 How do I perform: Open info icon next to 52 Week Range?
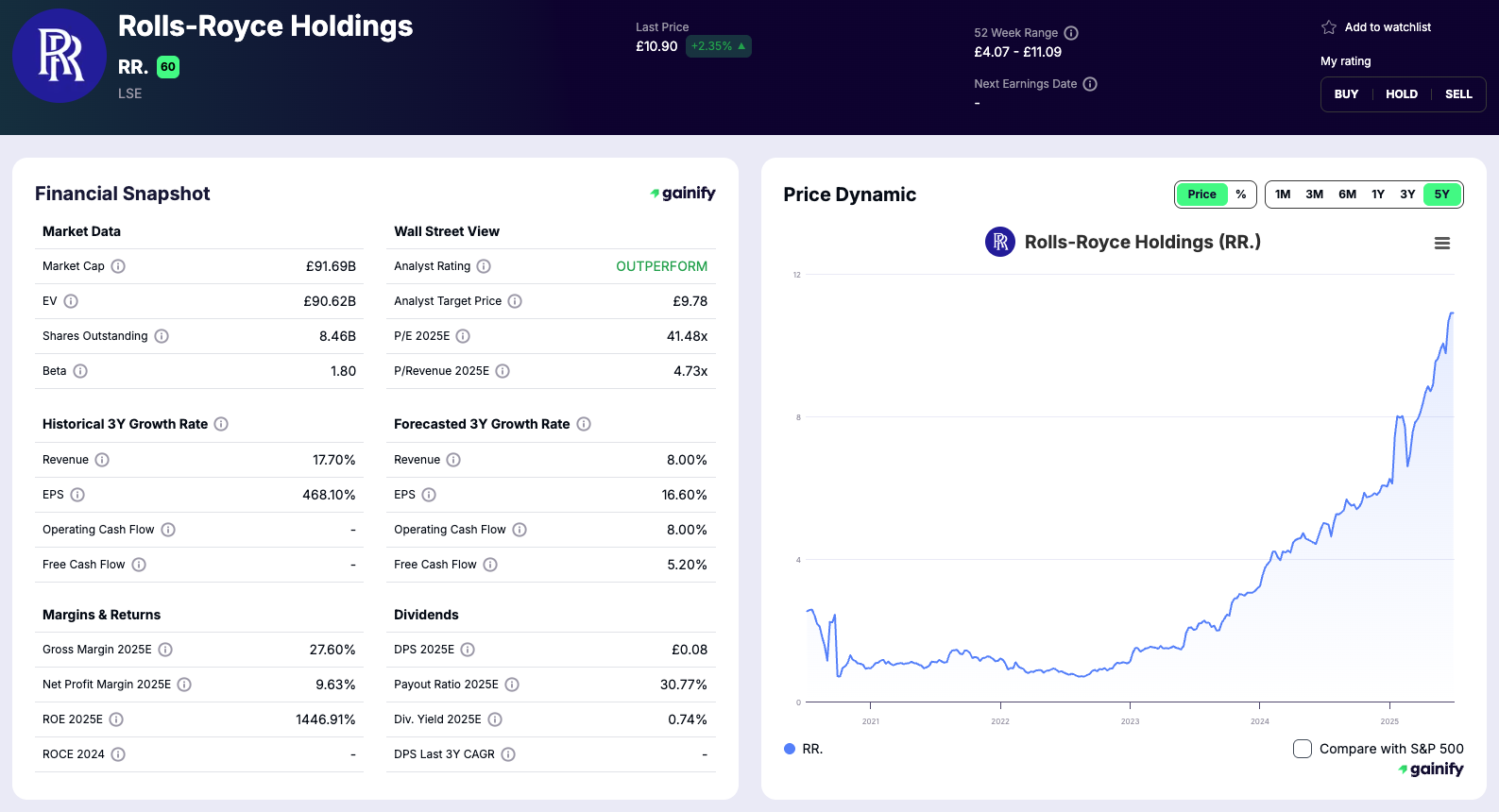point(1071,33)
